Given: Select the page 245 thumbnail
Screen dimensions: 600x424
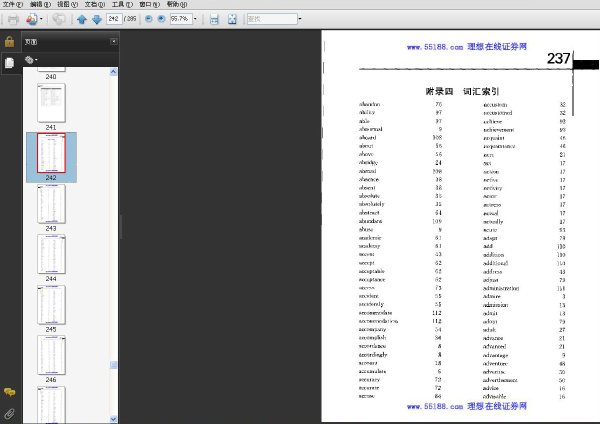Looking at the screenshot, I should coord(51,305).
